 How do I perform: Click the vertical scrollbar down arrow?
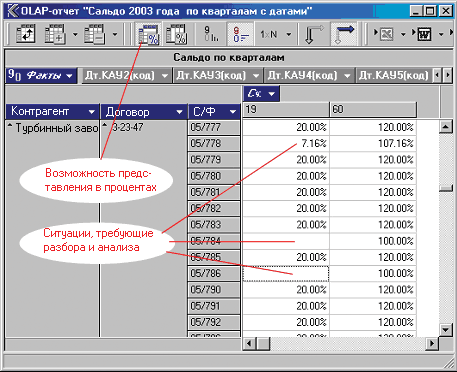[446, 330]
